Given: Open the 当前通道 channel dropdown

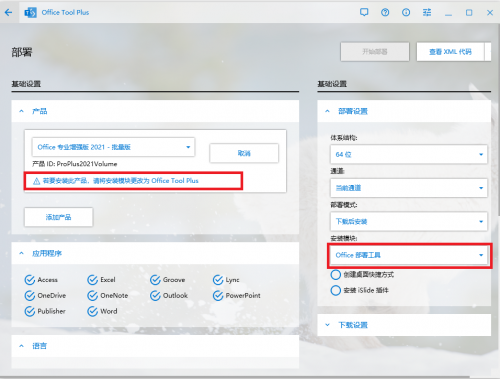Looking at the screenshot, I should click(x=409, y=188).
